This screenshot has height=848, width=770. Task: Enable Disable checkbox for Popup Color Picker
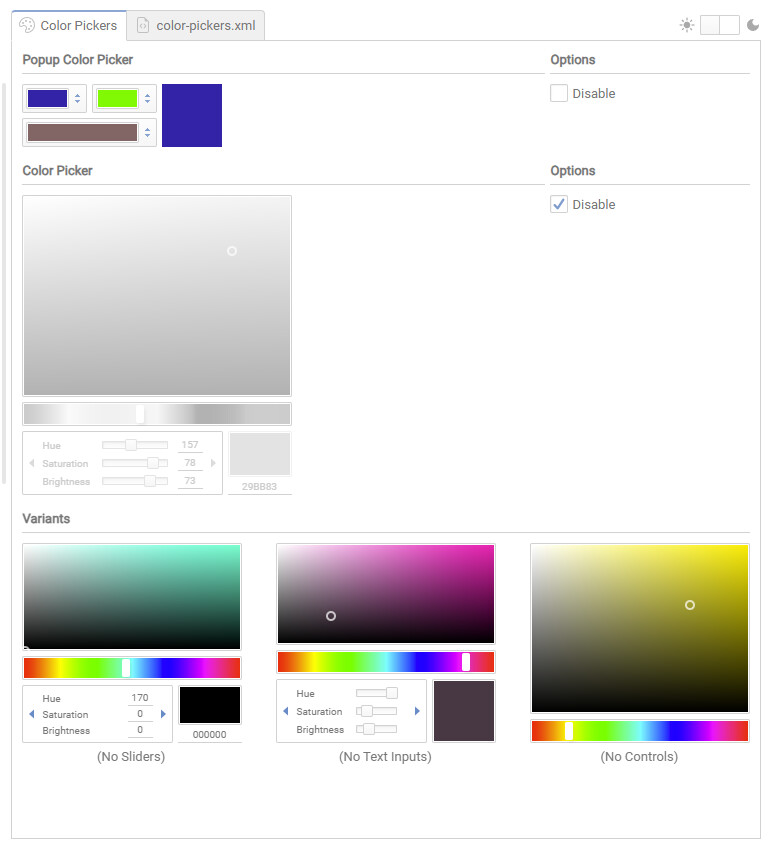(x=559, y=93)
